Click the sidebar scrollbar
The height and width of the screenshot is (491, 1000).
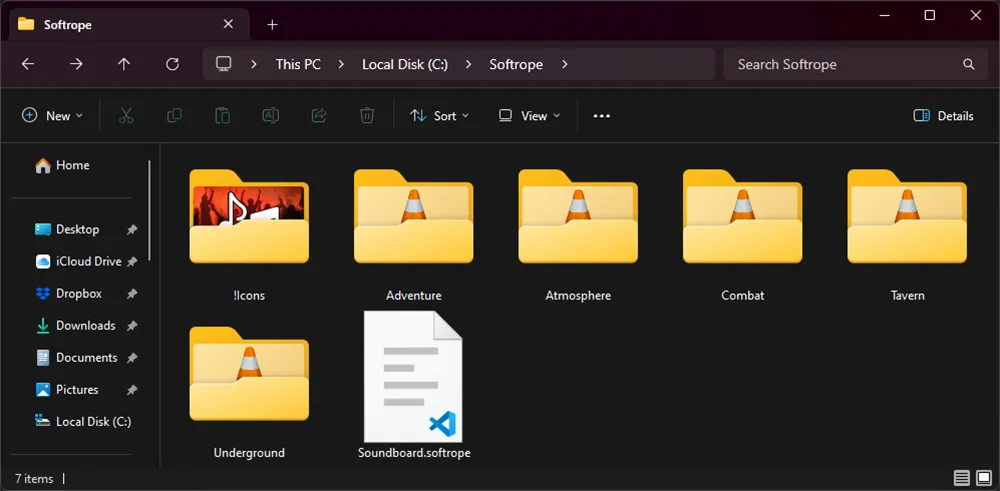[x=150, y=210]
